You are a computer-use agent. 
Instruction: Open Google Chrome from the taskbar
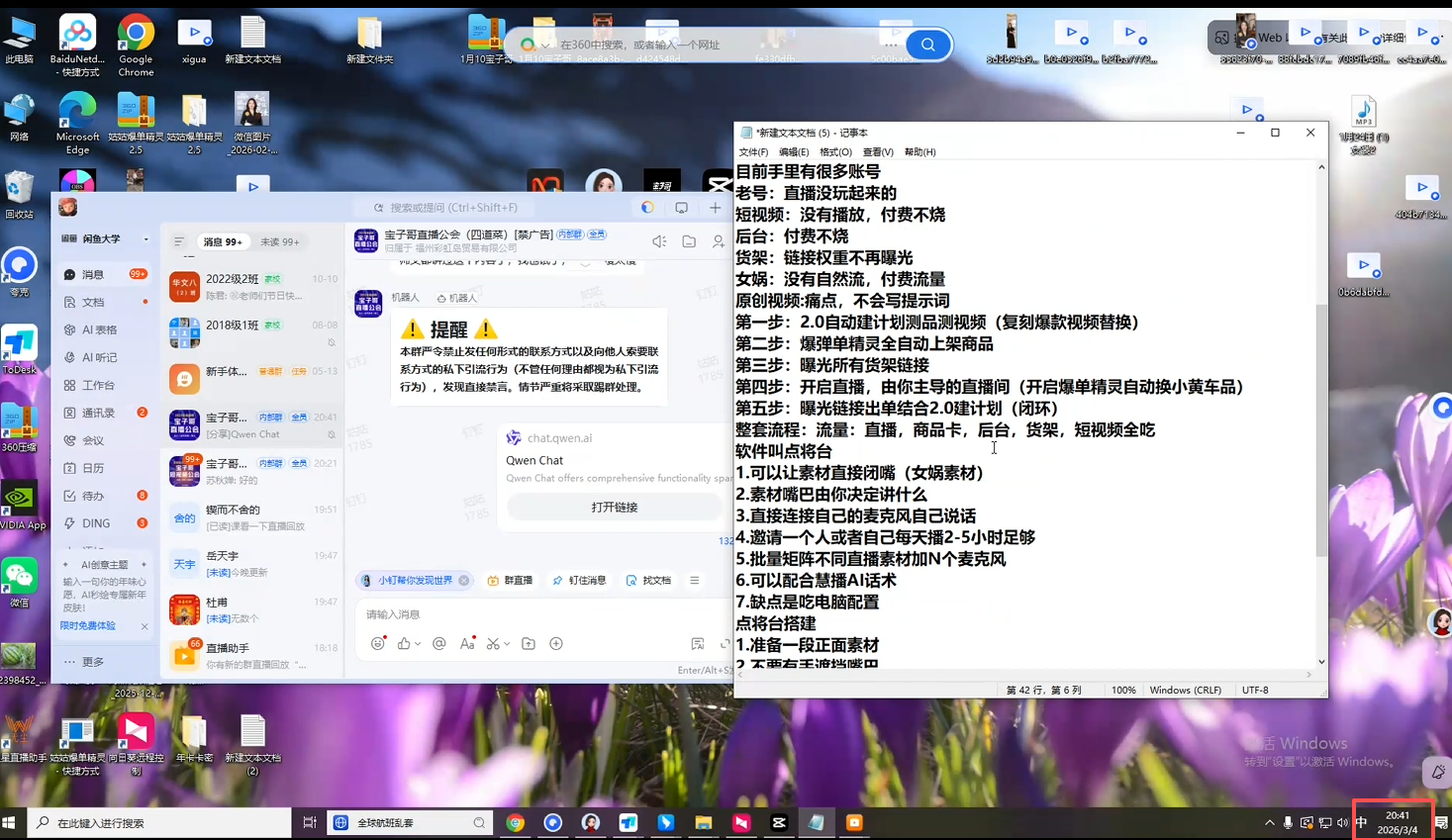(516, 823)
